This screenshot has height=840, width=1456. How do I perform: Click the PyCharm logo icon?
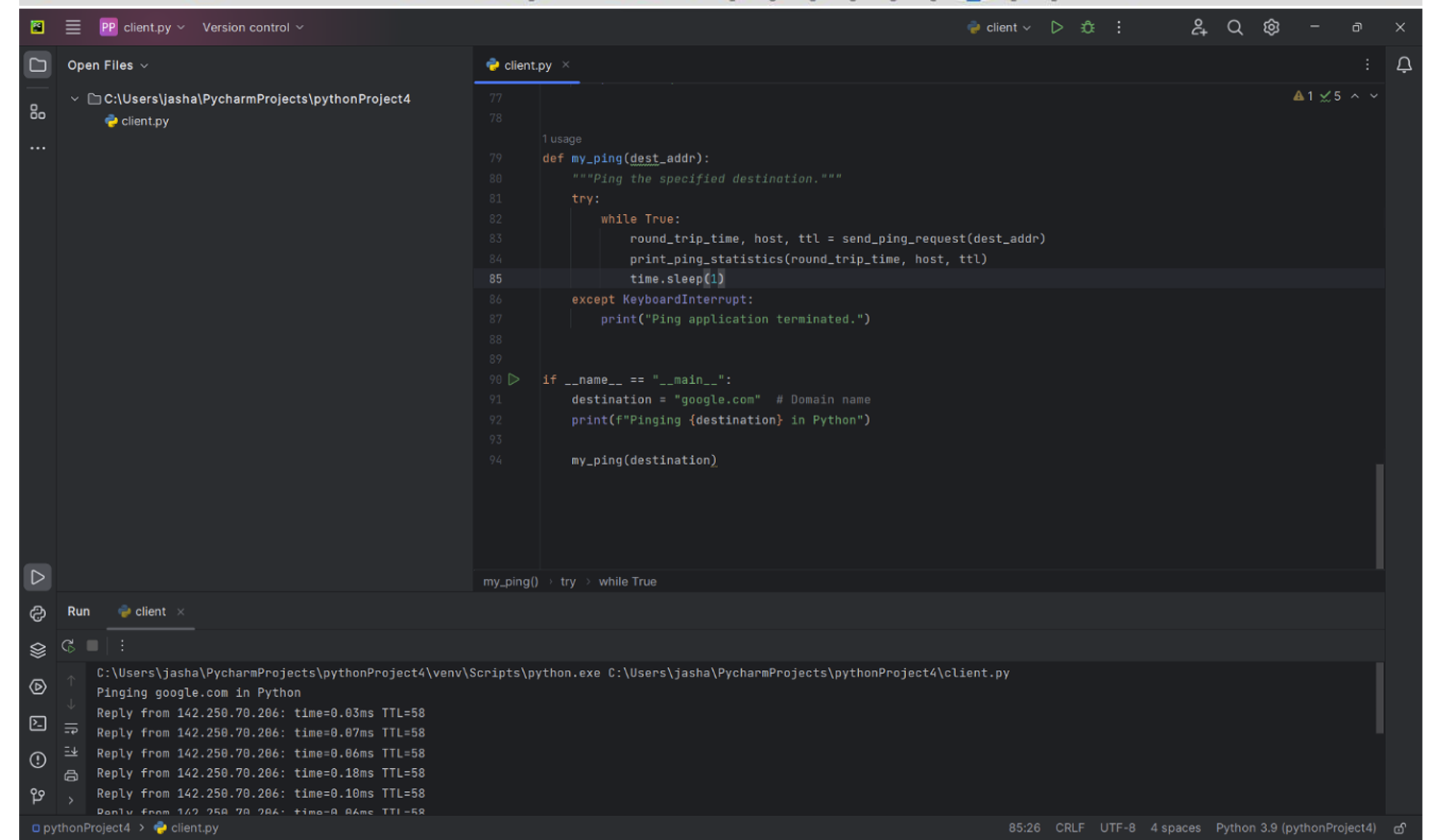tap(37, 27)
